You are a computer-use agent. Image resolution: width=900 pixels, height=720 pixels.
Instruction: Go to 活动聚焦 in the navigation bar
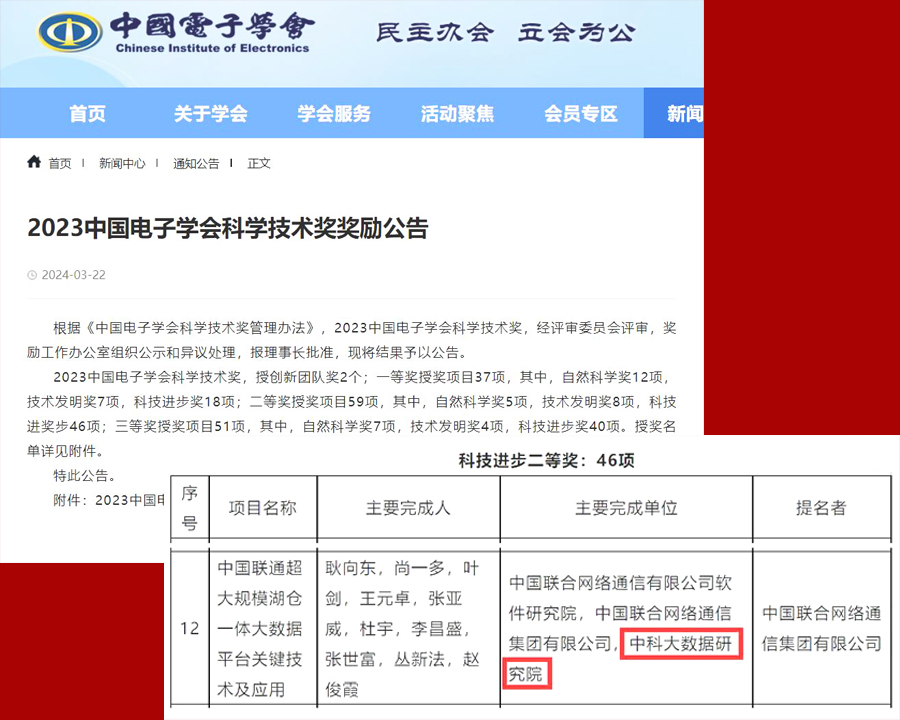click(x=457, y=114)
